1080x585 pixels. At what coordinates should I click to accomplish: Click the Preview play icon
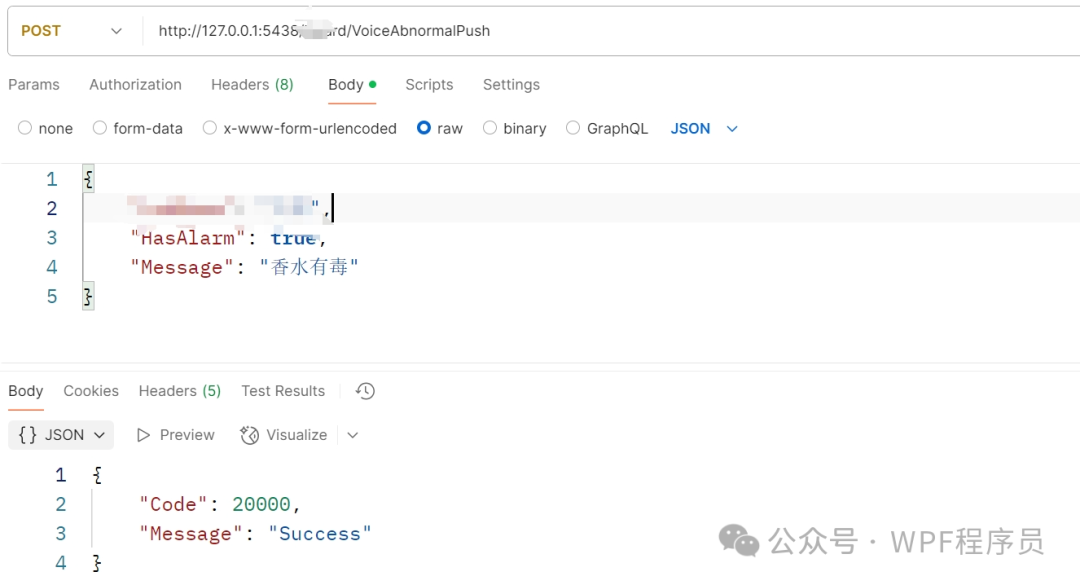pyautogui.click(x=143, y=435)
